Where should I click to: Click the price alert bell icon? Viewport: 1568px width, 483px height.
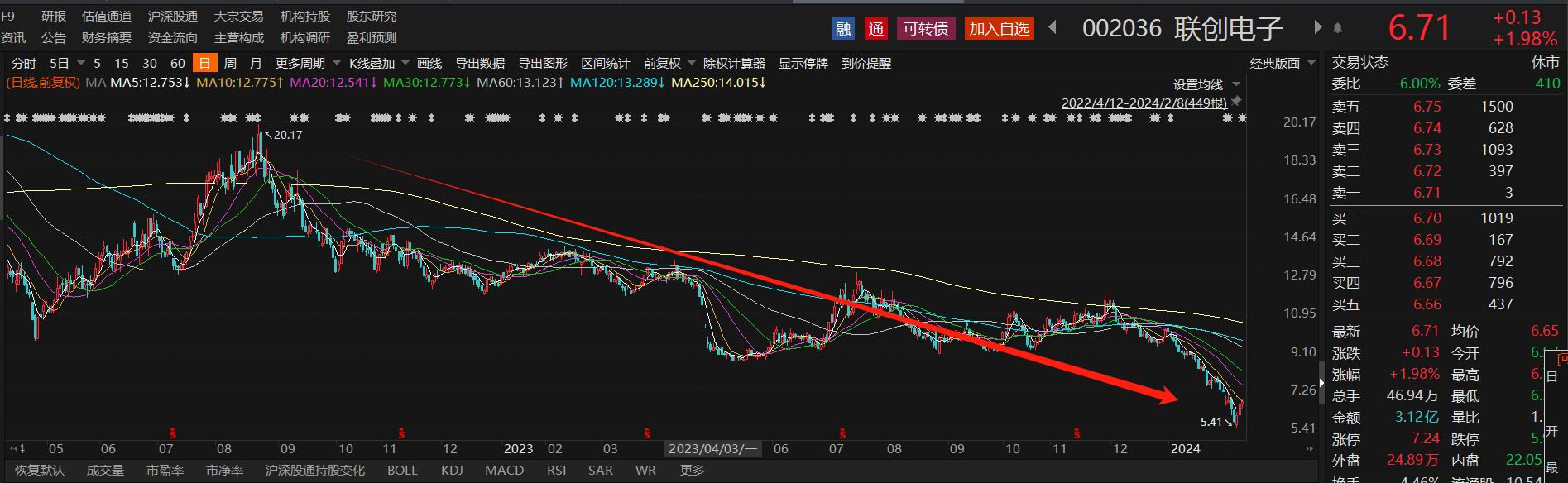coord(1337,28)
